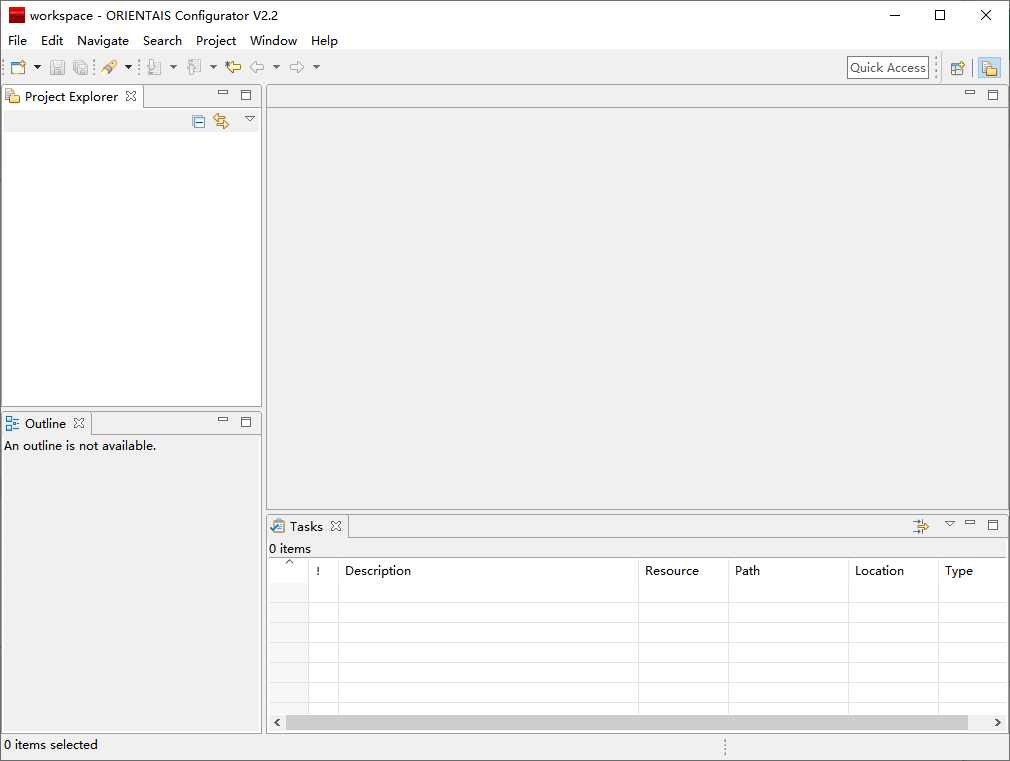The width and height of the screenshot is (1010, 761).
Task: Maximize the editor area
Action: coord(993,95)
